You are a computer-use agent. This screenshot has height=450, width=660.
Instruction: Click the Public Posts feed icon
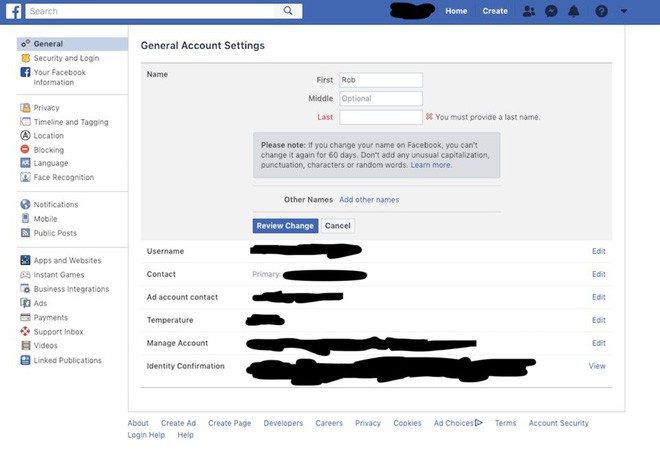(25, 233)
